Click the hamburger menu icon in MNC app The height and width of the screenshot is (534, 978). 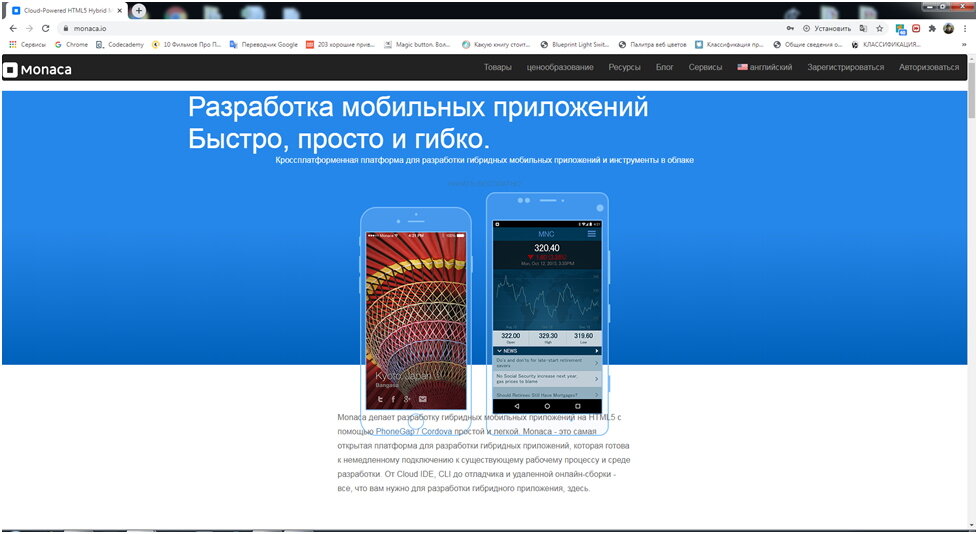tap(591, 234)
